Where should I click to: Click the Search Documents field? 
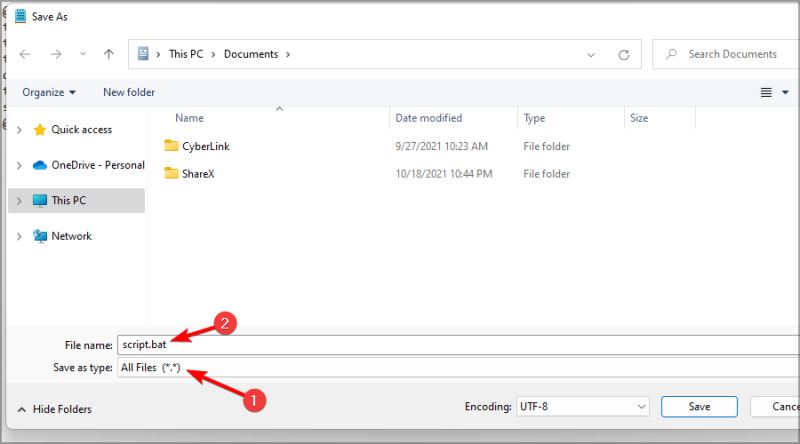click(x=727, y=54)
